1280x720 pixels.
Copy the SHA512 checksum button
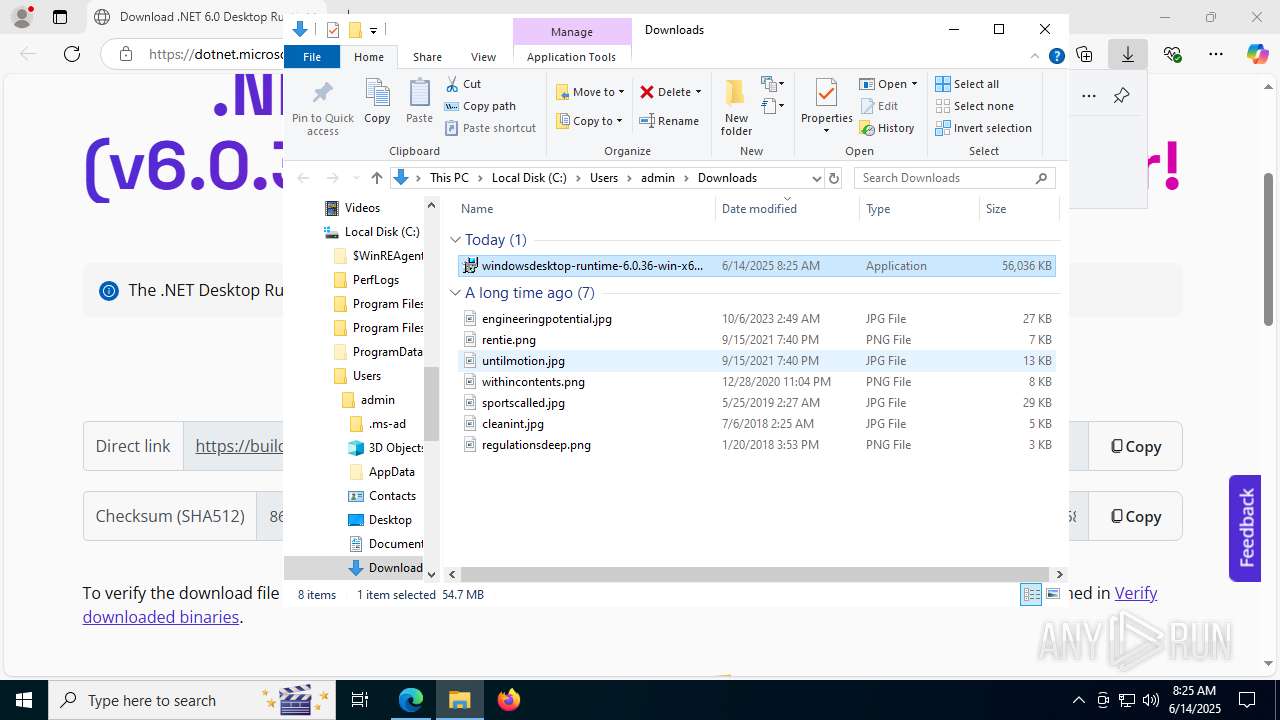click(1135, 516)
